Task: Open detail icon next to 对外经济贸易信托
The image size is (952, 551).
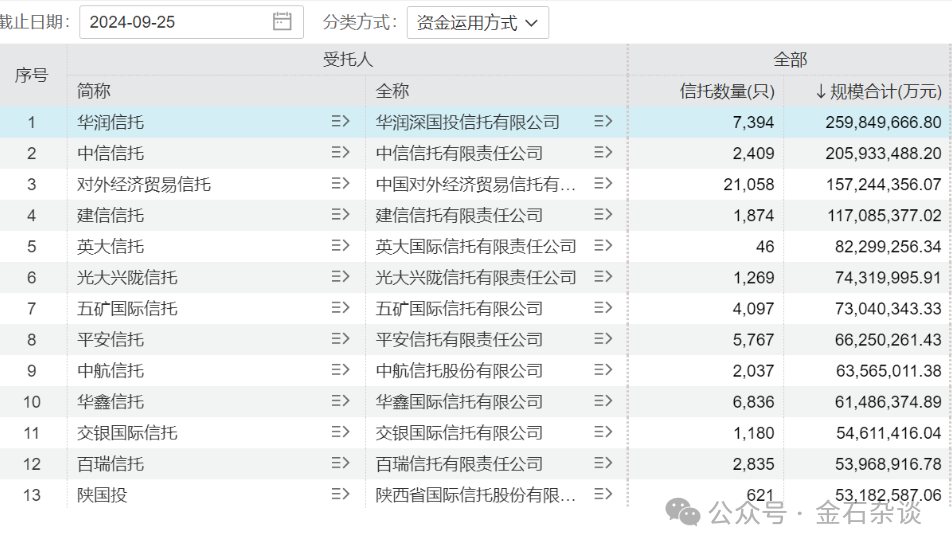Action: pos(341,184)
